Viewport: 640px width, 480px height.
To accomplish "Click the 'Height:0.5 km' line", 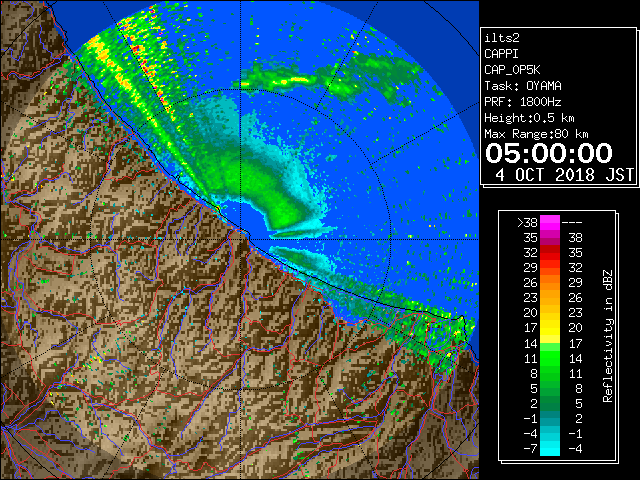I will [x=529, y=118].
